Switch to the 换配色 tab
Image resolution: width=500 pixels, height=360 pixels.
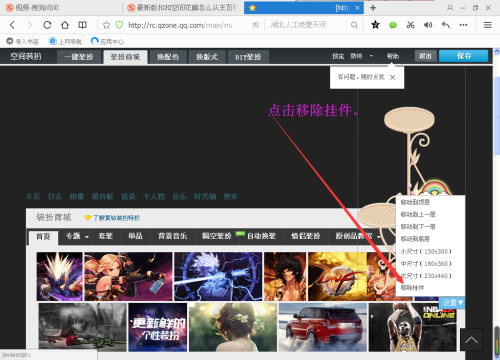pyautogui.click(x=168, y=57)
